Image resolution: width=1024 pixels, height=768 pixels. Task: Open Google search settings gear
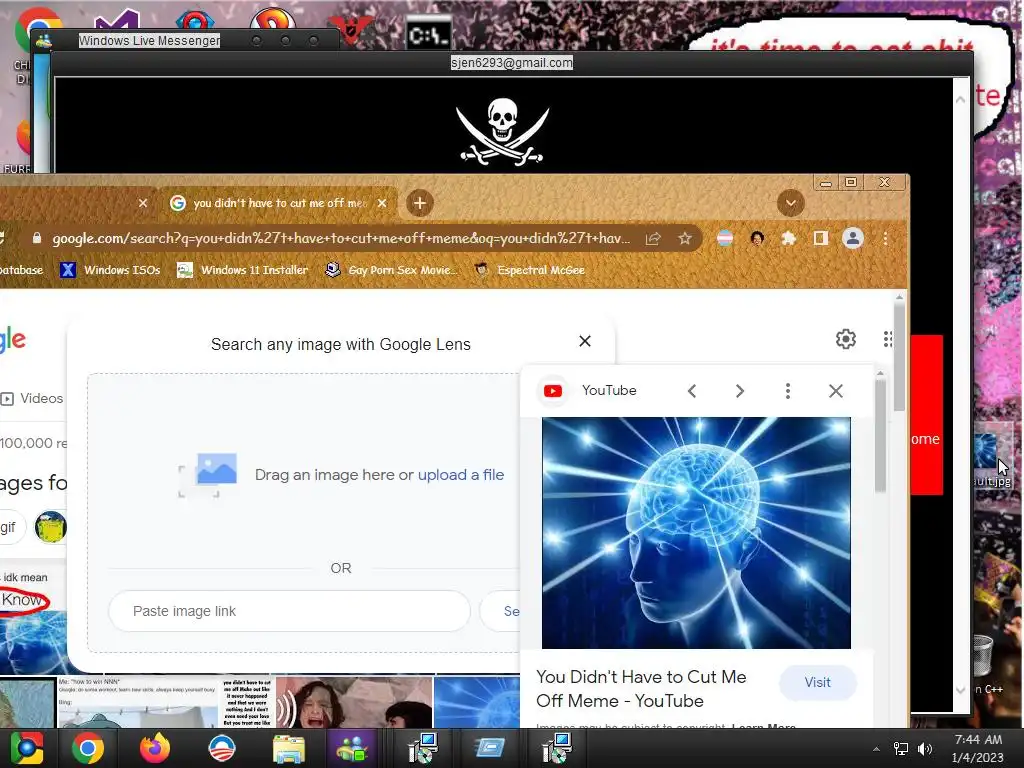click(846, 339)
